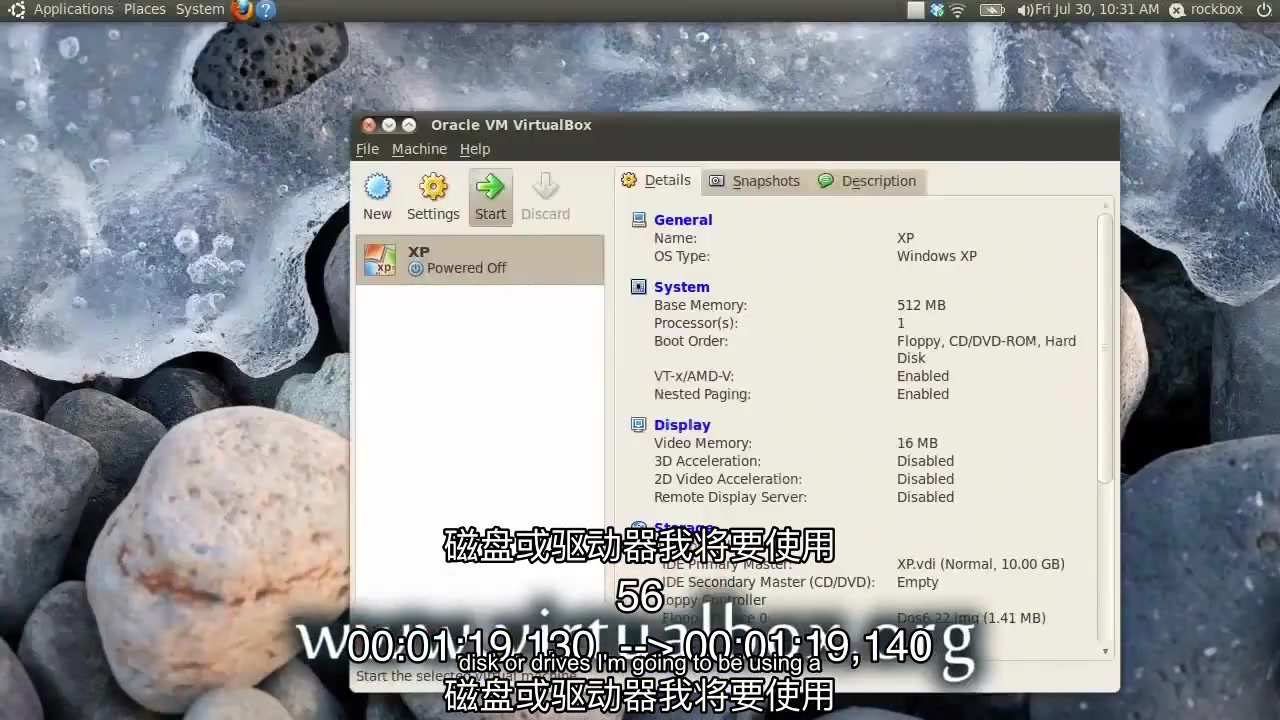The image size is (1280, 720).
Task: Open the System menu in top panel
Action: pyautogui.click(x=200, y=9)
